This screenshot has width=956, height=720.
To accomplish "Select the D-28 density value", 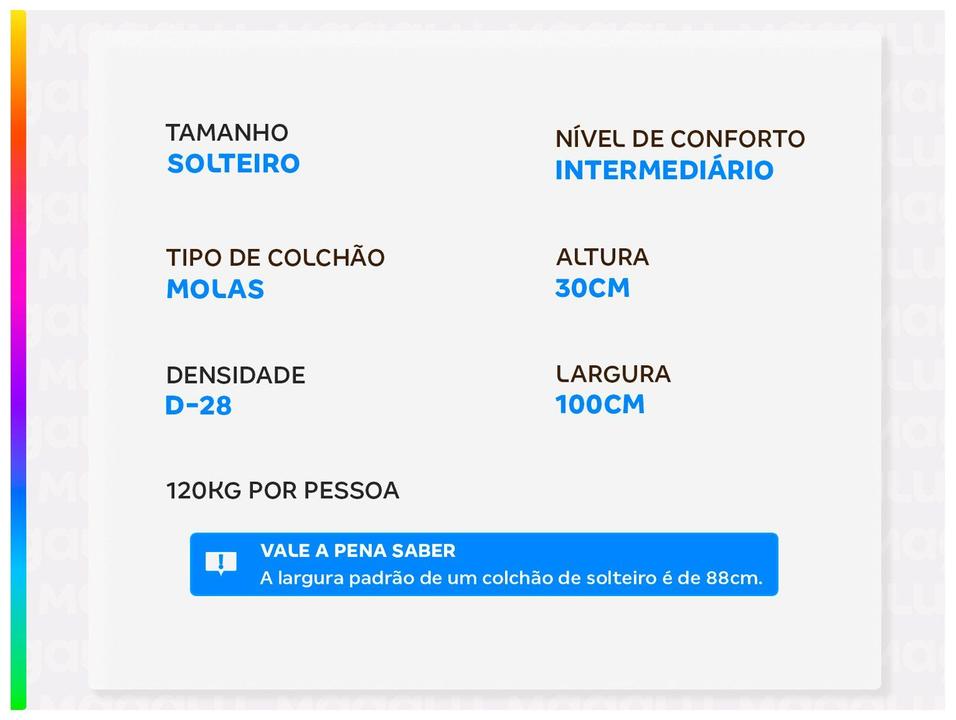I will pos(198,406).
